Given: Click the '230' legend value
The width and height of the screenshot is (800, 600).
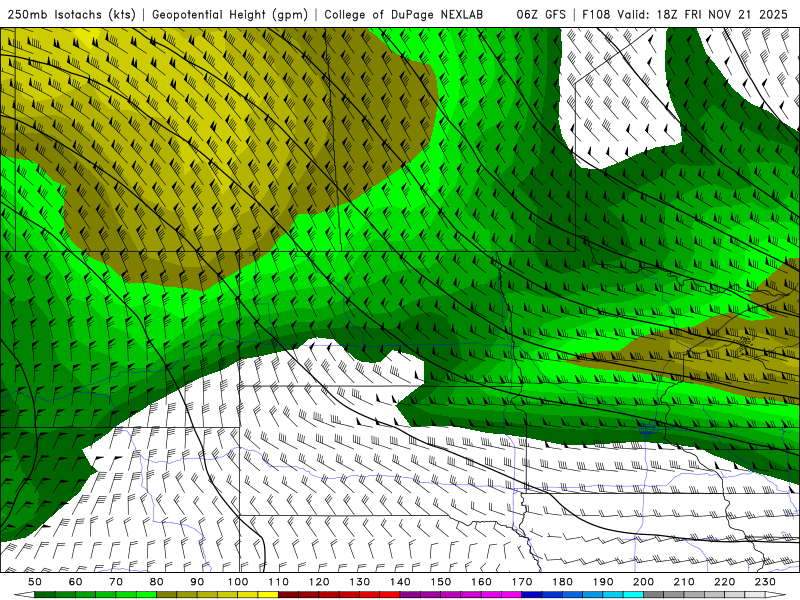Looking at the screenshot, I should [x=765, y=582].
